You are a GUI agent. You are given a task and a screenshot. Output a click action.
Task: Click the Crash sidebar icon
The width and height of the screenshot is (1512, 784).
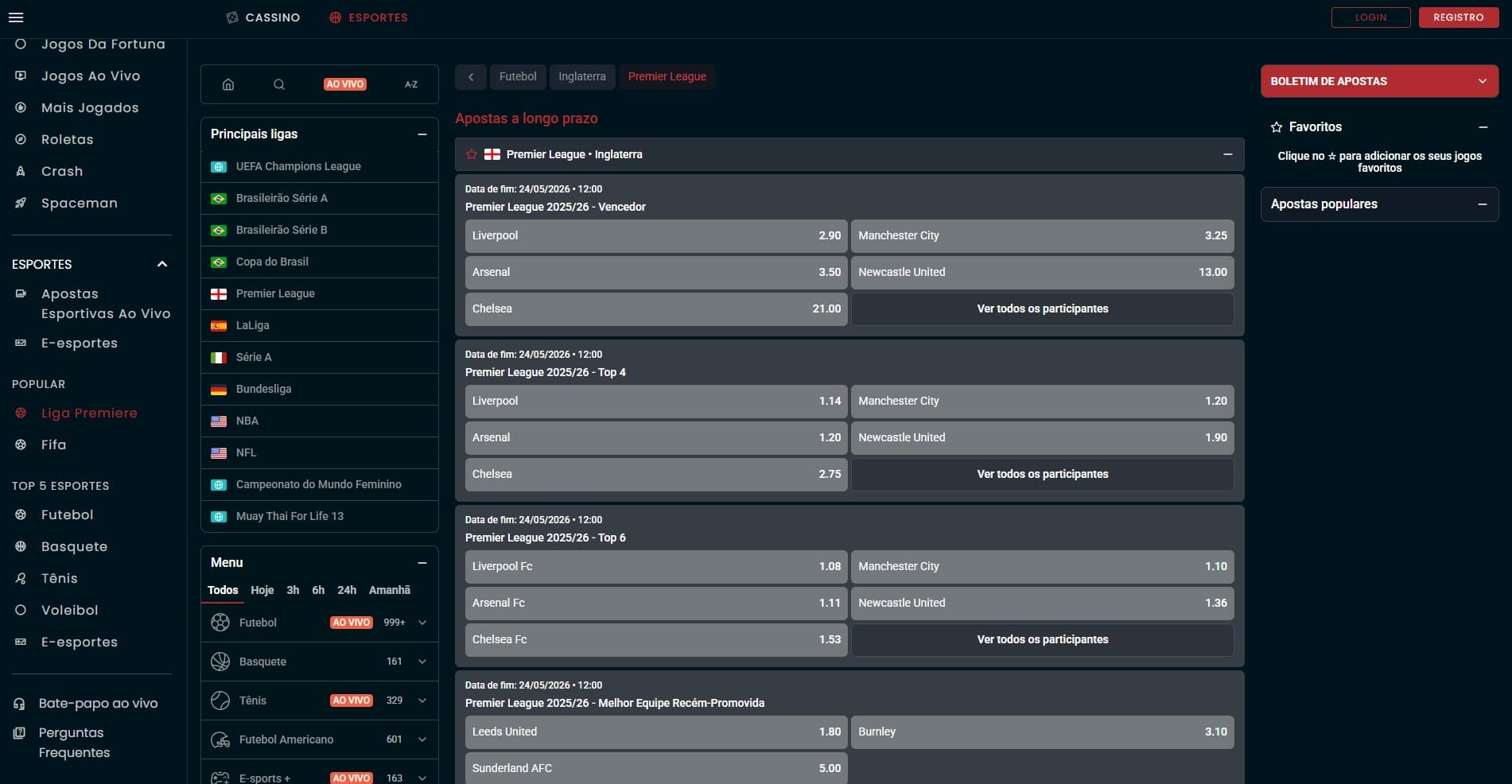(x=21, y=171)
